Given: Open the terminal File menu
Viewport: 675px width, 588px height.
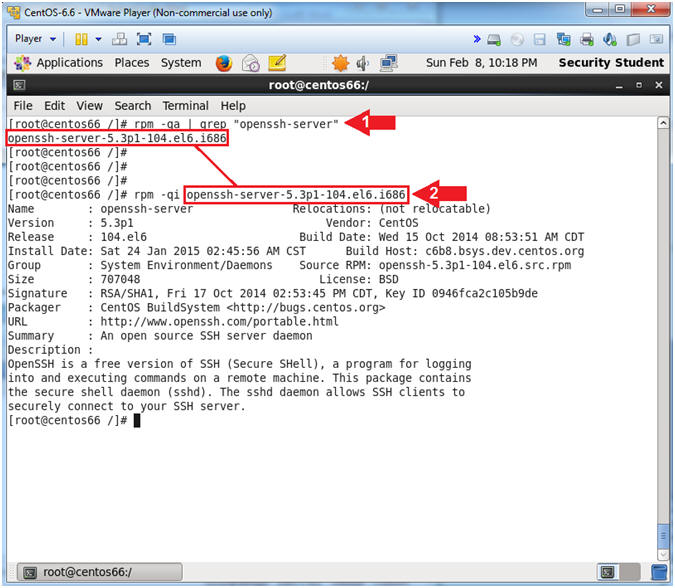Looking at the screenshot, I should [x=23, y=106].
